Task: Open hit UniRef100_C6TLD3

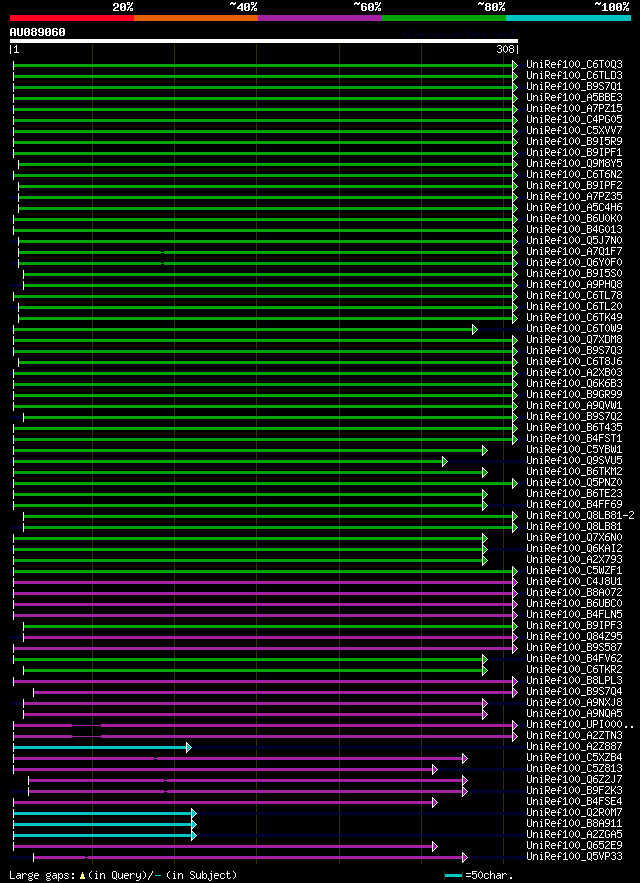Action: [x=575, y=76]
